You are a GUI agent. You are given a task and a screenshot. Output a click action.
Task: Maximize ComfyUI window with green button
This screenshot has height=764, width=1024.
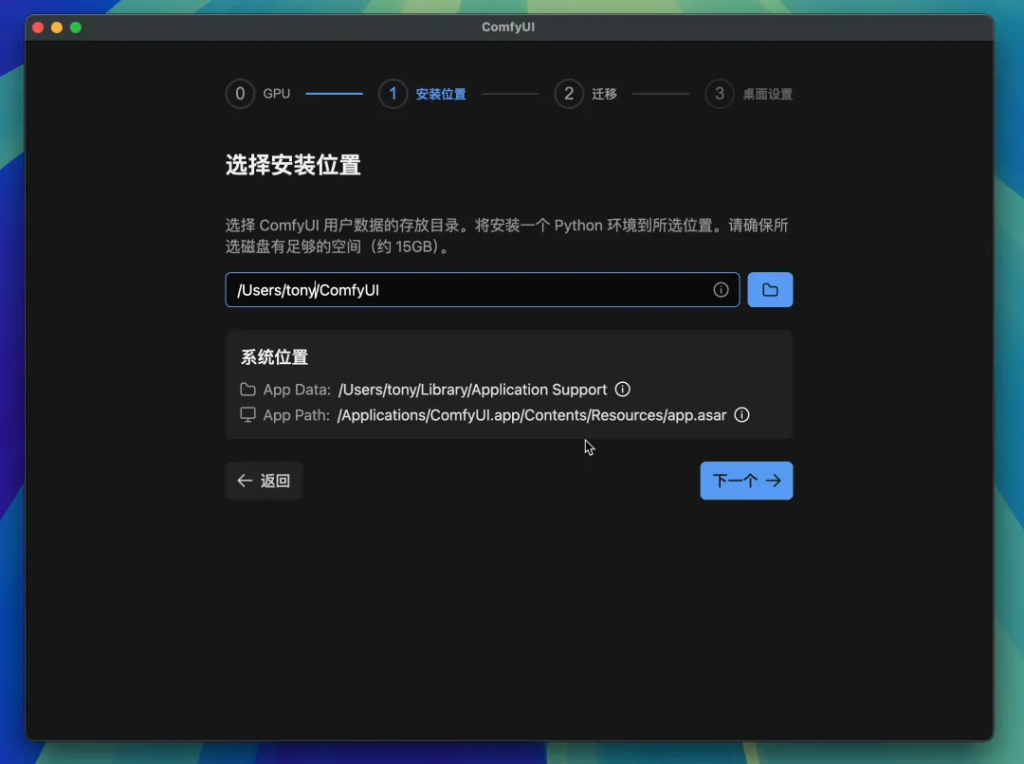[x=76, y=27]
